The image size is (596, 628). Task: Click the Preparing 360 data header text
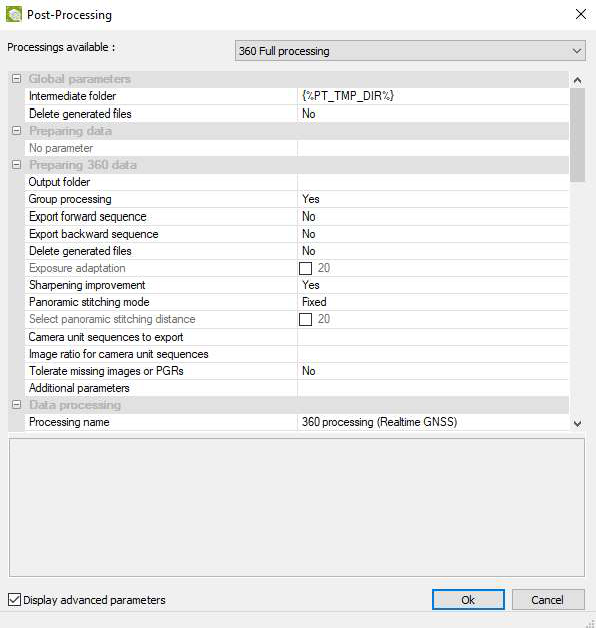click(83, 165)
